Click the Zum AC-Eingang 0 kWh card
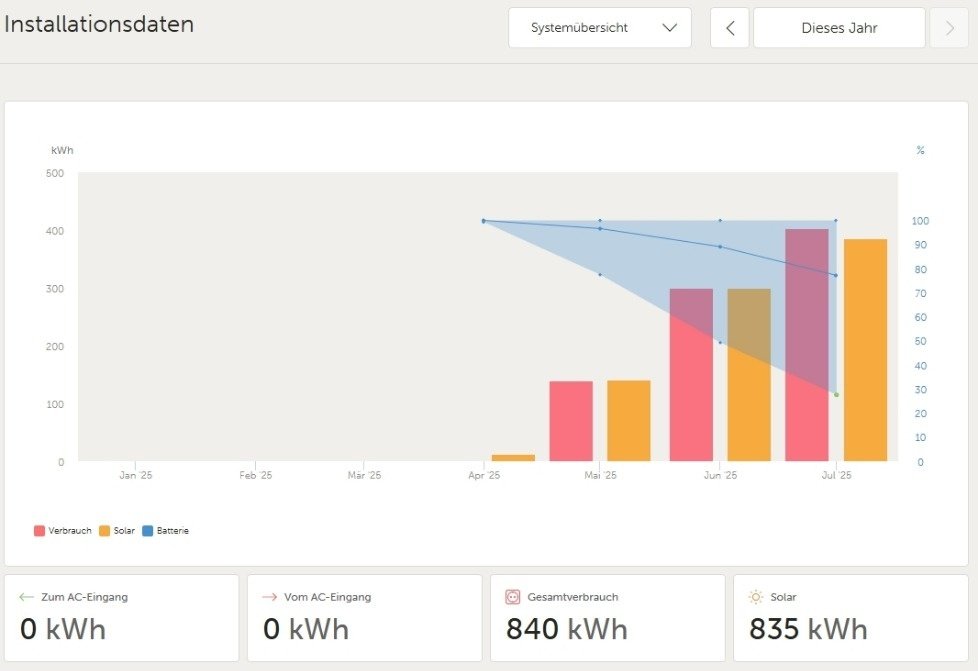This screenshot has width=978, height=671. (x=121, y=618)
